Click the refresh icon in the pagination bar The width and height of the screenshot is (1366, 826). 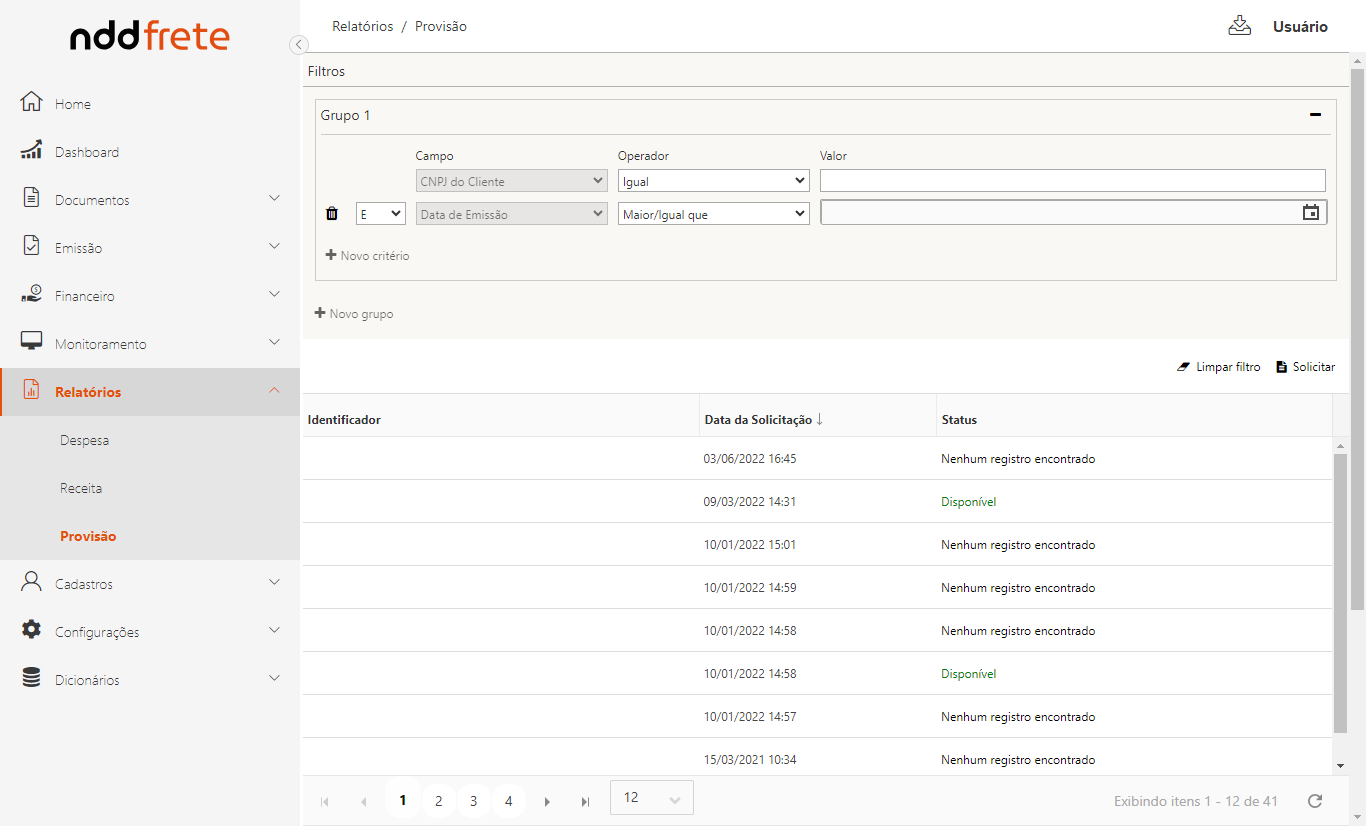pos(1315,801)
